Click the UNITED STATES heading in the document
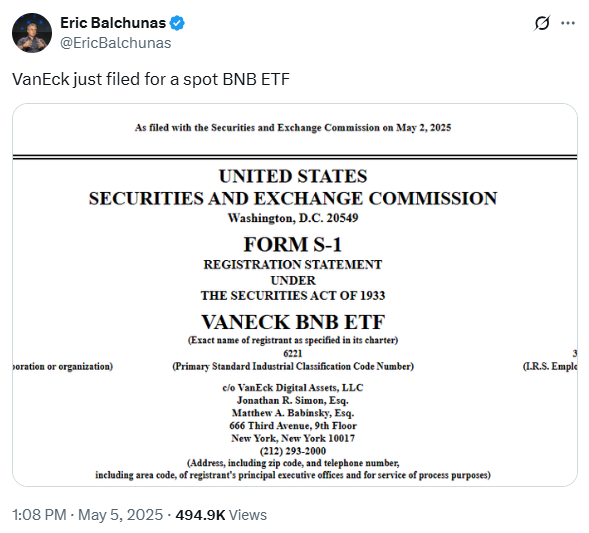 (293, 176)
